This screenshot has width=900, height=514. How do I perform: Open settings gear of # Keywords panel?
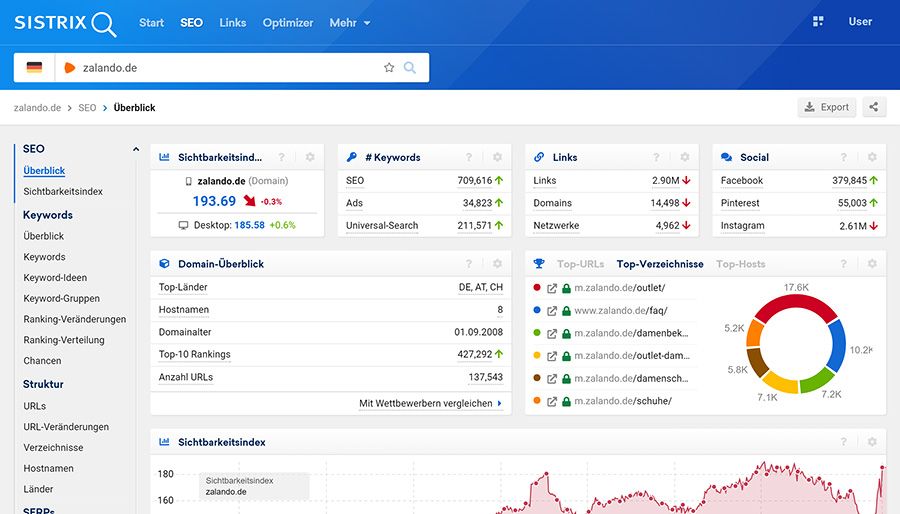click(497, 157)
